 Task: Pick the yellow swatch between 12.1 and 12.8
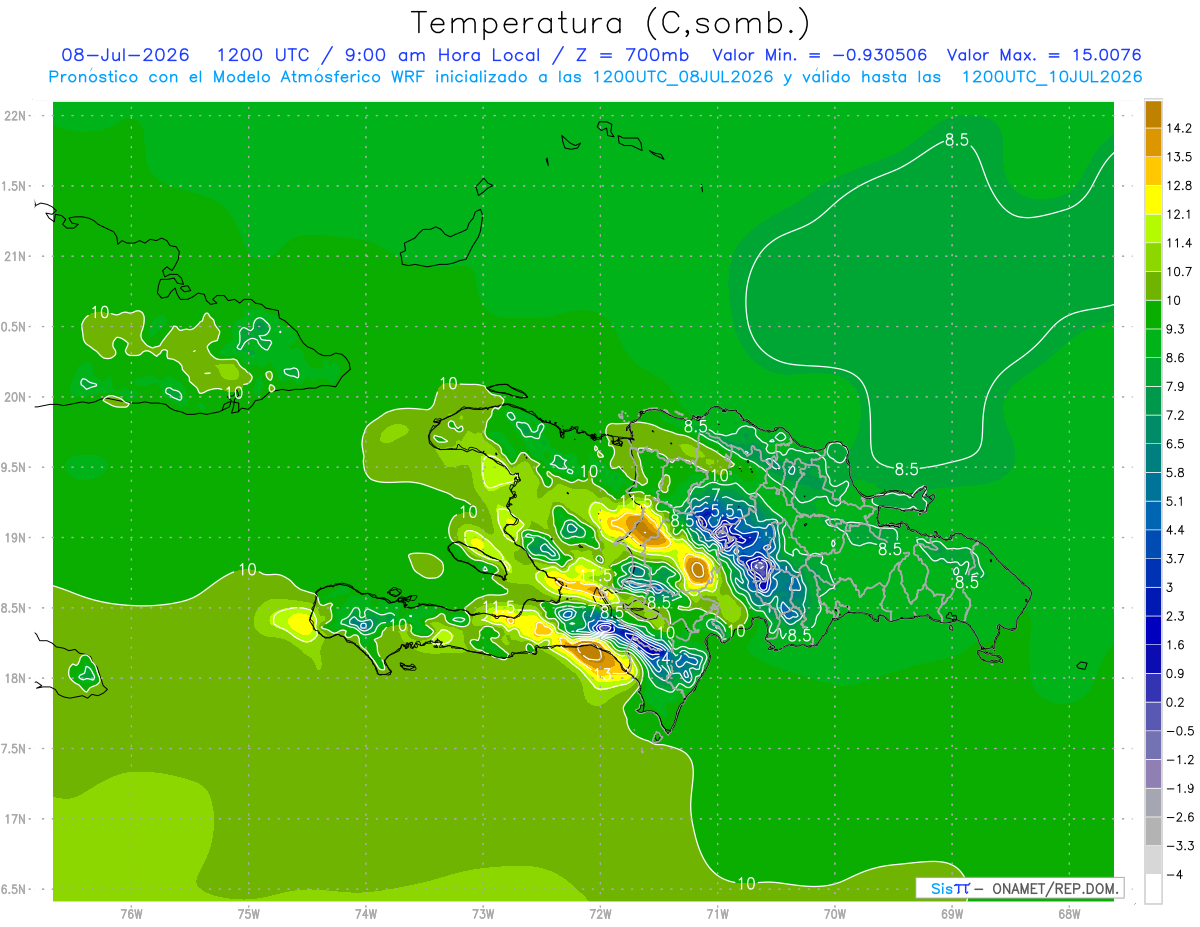pos(1153,200)
